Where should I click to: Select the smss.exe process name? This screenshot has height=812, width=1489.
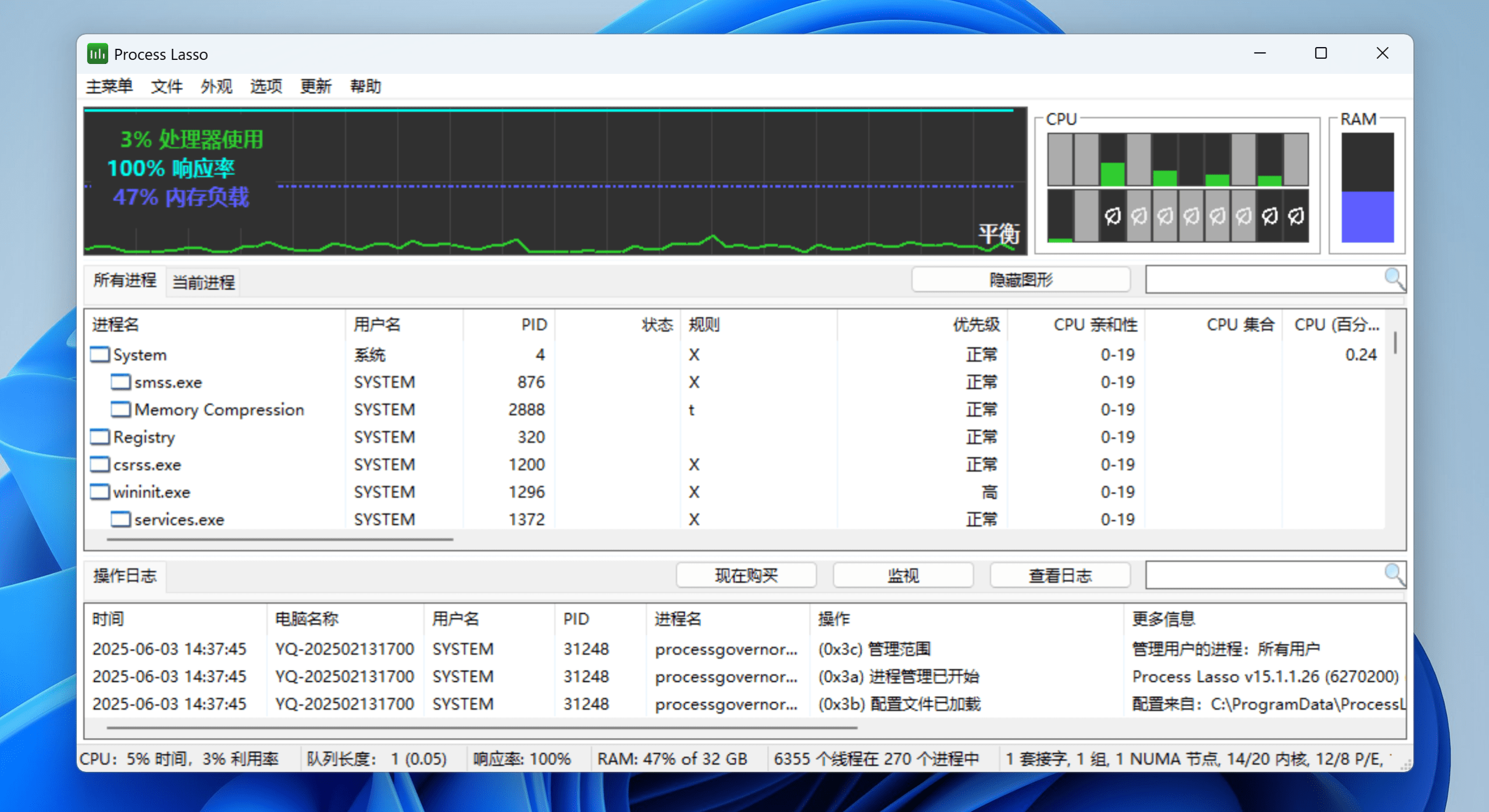[x=168, y=382]
